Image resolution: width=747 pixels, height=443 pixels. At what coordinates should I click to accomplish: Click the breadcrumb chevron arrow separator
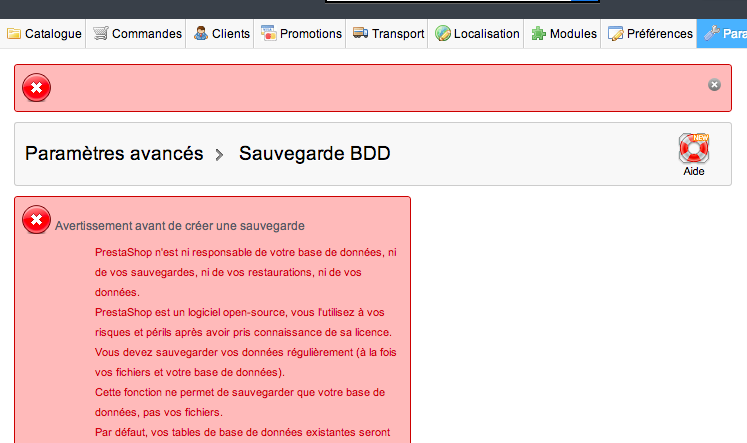[219, 155]
